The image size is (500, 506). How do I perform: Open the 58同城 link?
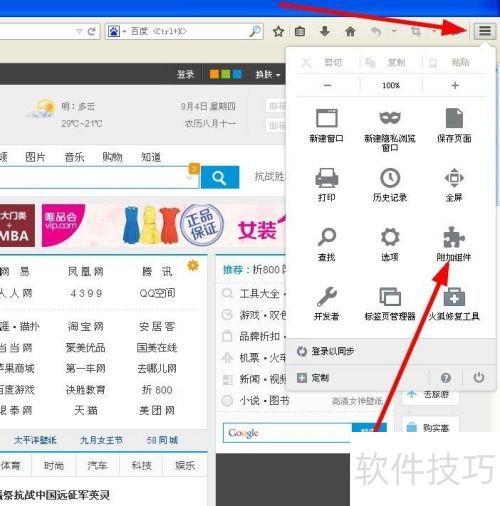(162, 440)
